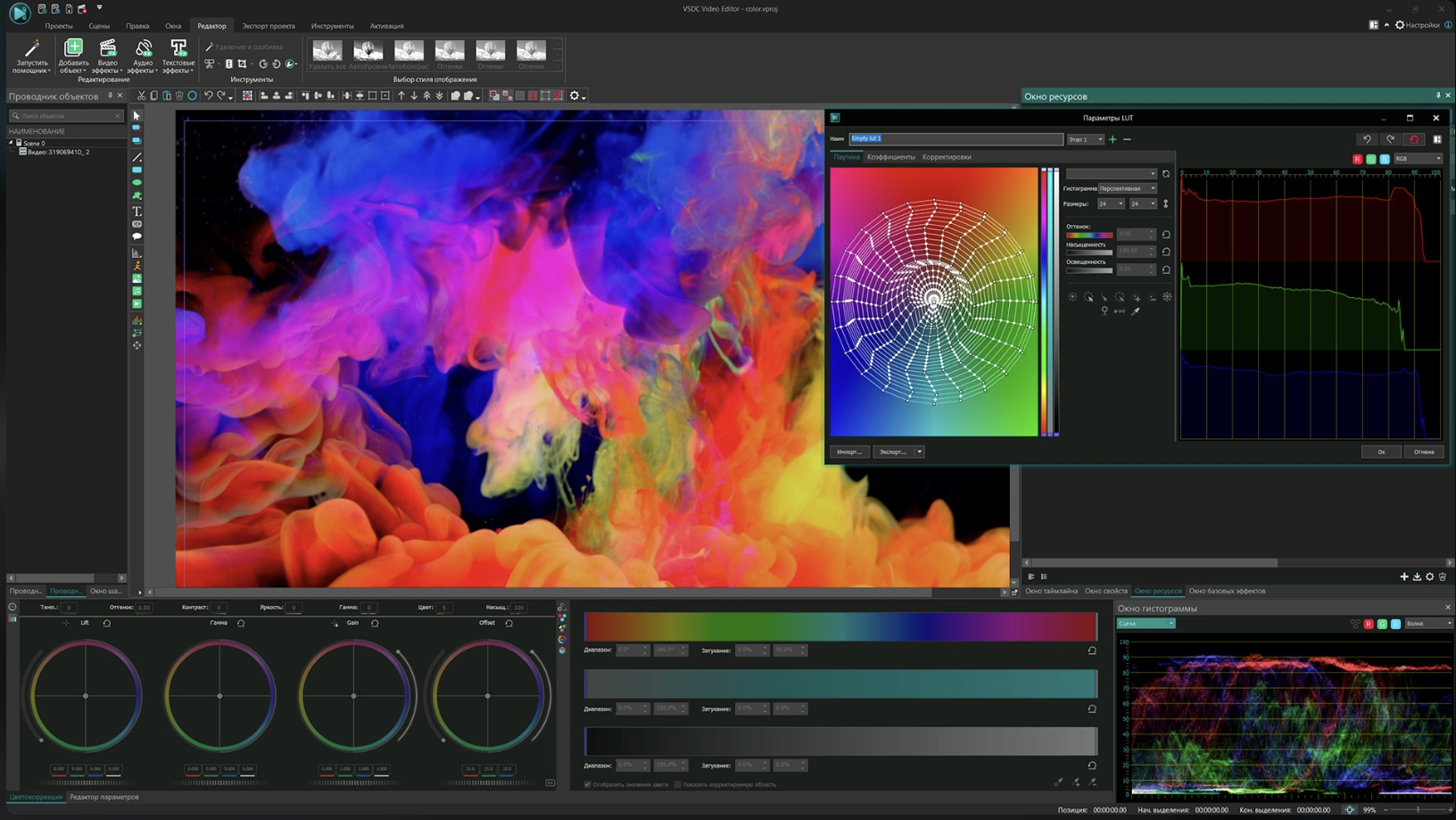Select the eyedropper tool in LUT dialog
1456x820 pixels.
(x=1136, y=311)
